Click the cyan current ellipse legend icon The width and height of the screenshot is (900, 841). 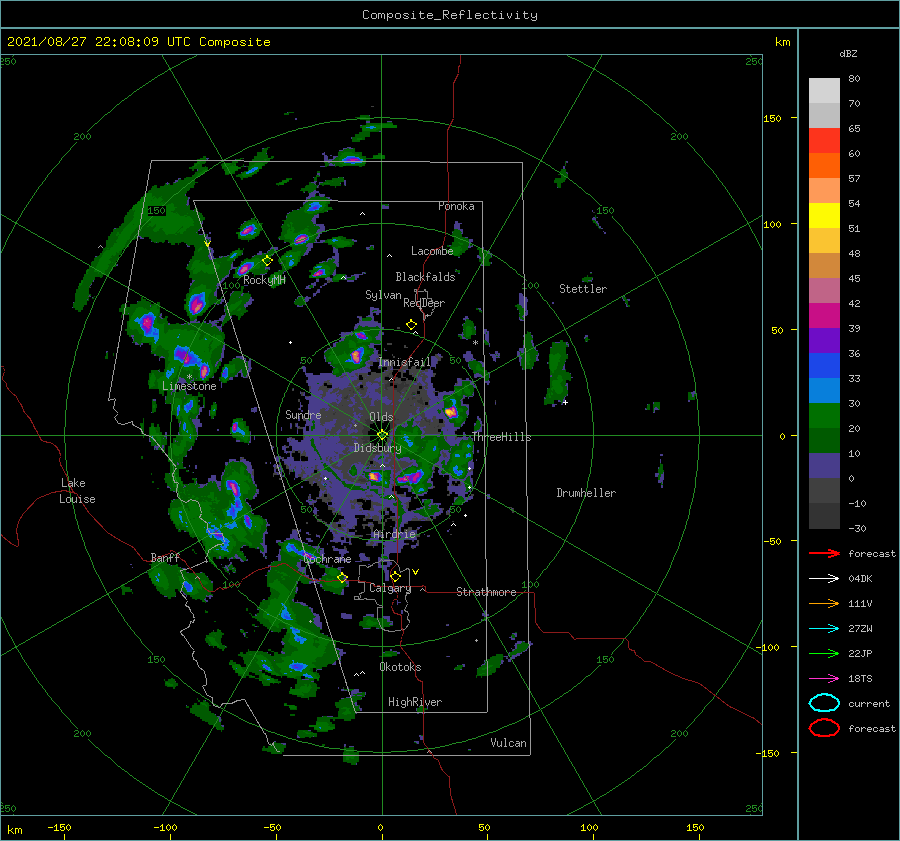[x=824, y=703]
